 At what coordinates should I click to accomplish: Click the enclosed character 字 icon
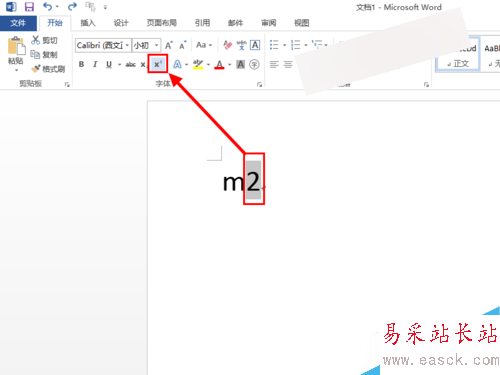(x=254, y=64)
